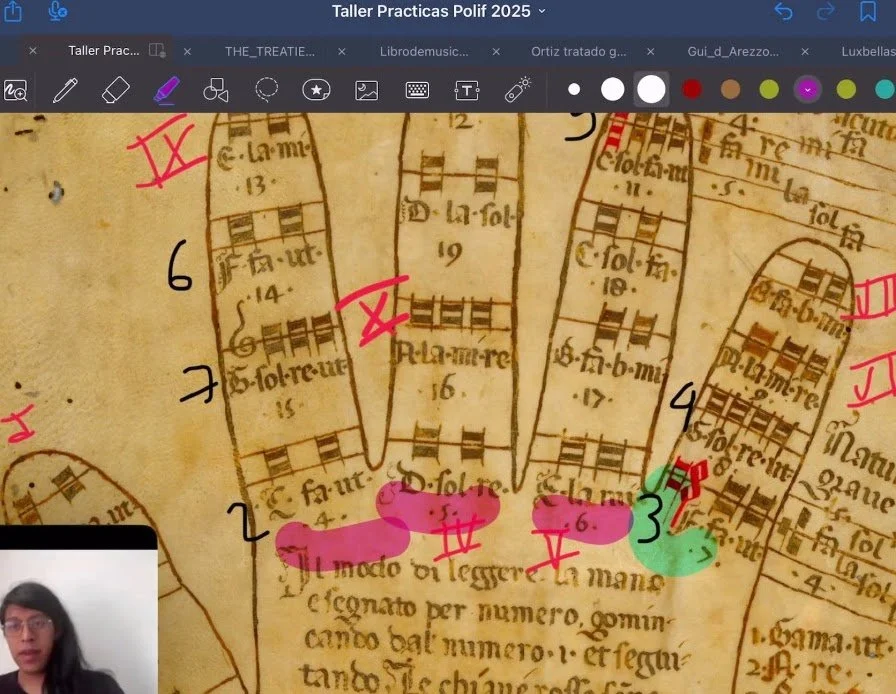
Task: Tap the presenter webcam thumbnail
Action: coord(78,609)
